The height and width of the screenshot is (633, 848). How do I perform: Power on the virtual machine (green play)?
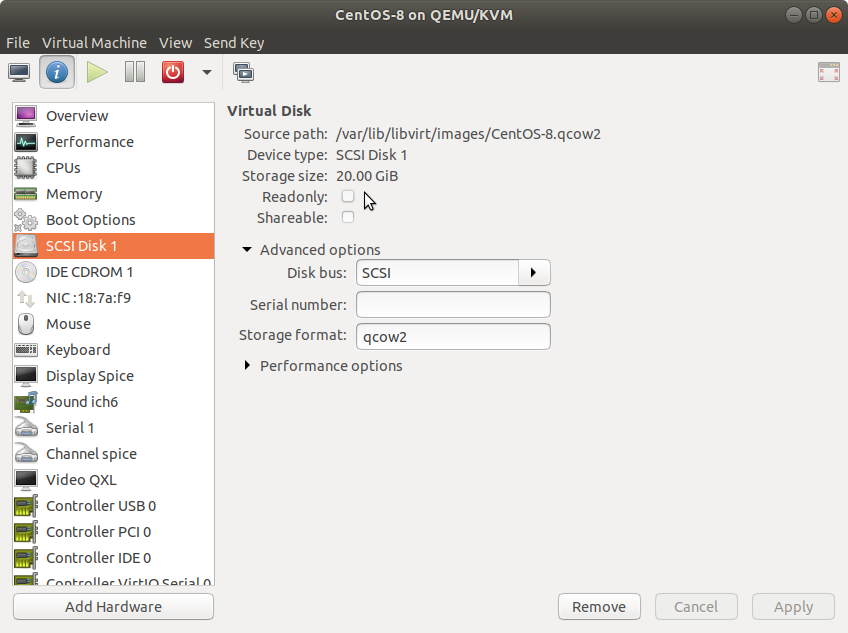pos(97,72)
